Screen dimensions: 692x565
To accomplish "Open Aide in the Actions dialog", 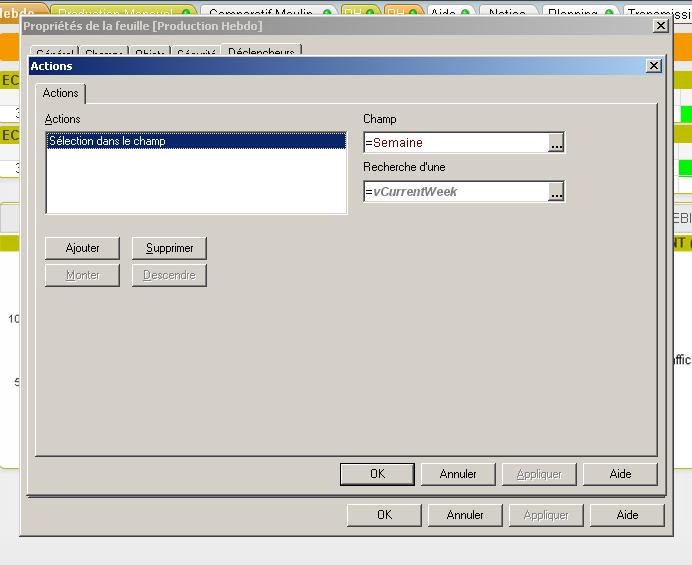I will pyautogui.click(x=620, y=474).
